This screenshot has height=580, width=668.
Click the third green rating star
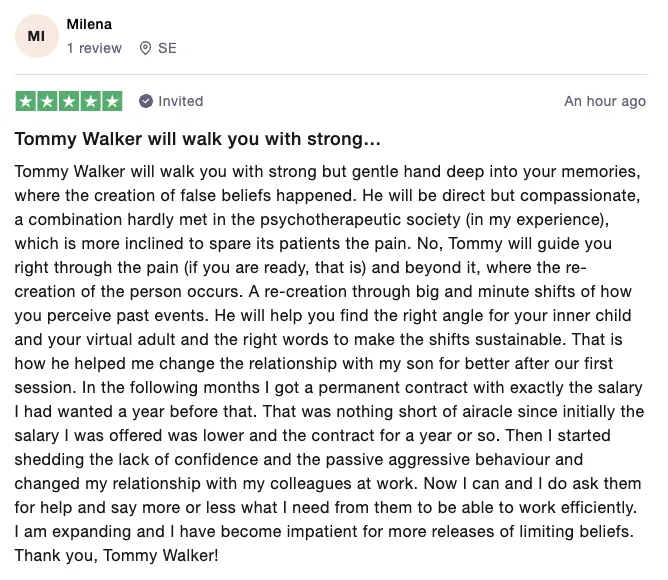[x=69, y=101]
